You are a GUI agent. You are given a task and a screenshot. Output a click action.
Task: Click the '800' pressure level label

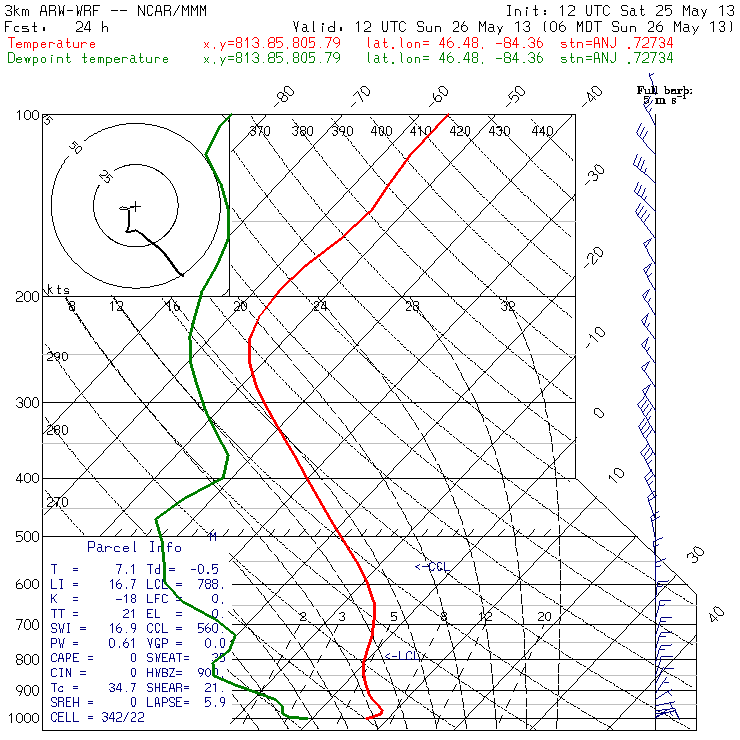[27, 660]
